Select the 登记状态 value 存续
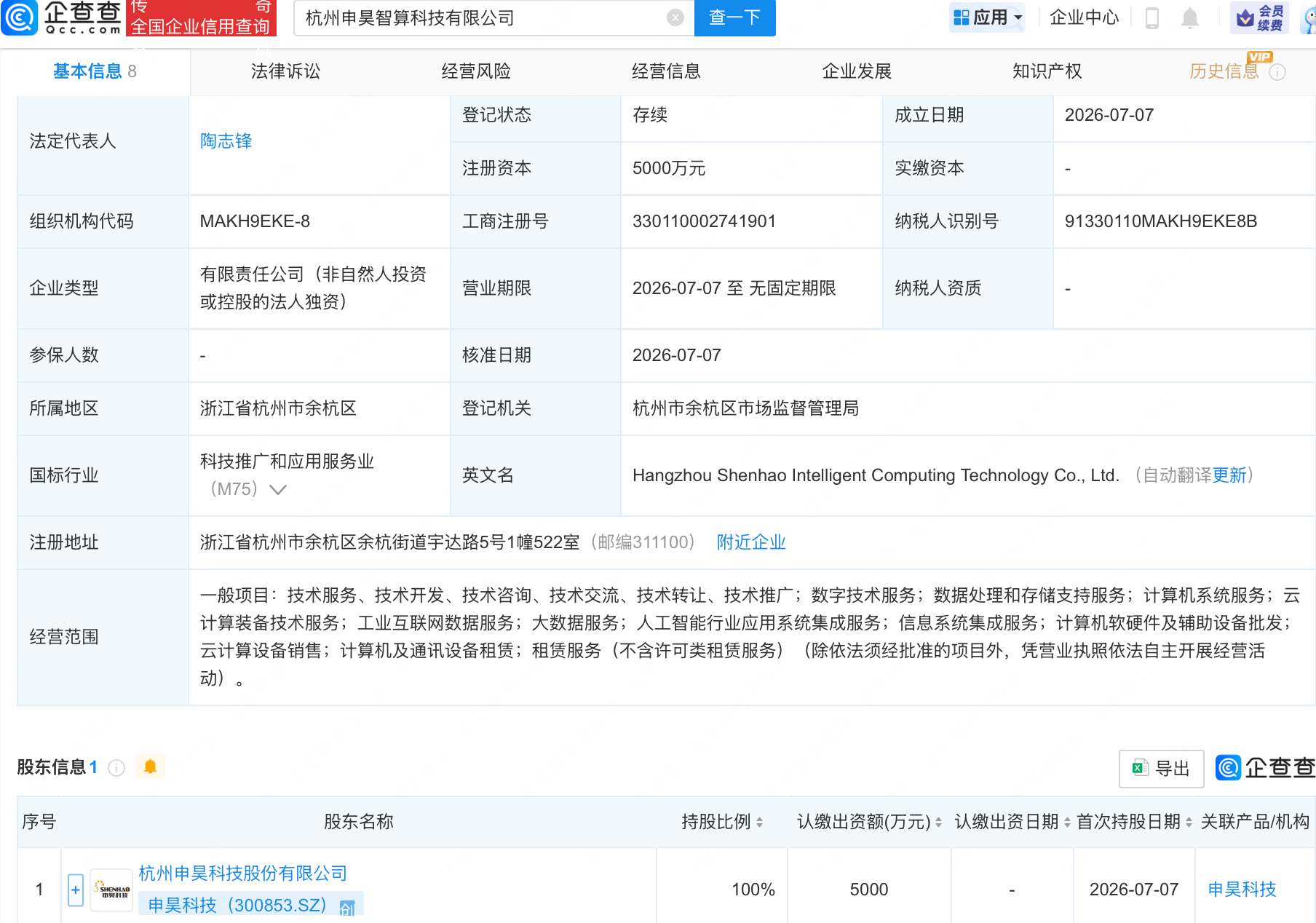Image resolution: width=1316 pixels, height=923 pixels. [650, 115]
